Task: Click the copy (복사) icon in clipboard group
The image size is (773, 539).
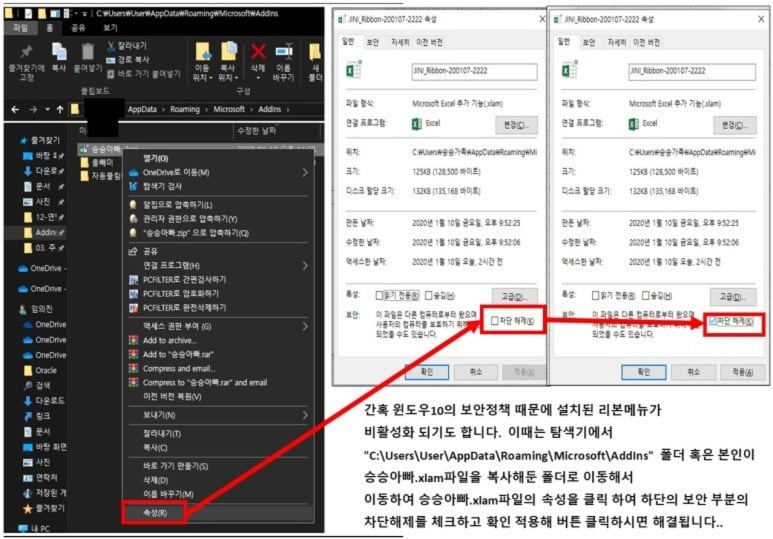Action: click(x=59, y=52)
